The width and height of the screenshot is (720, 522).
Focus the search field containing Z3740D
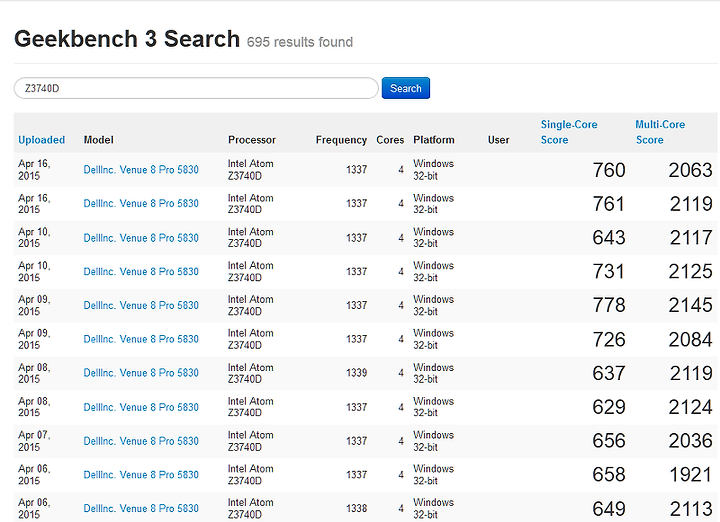pyautogui.click(x=196, y=88)
